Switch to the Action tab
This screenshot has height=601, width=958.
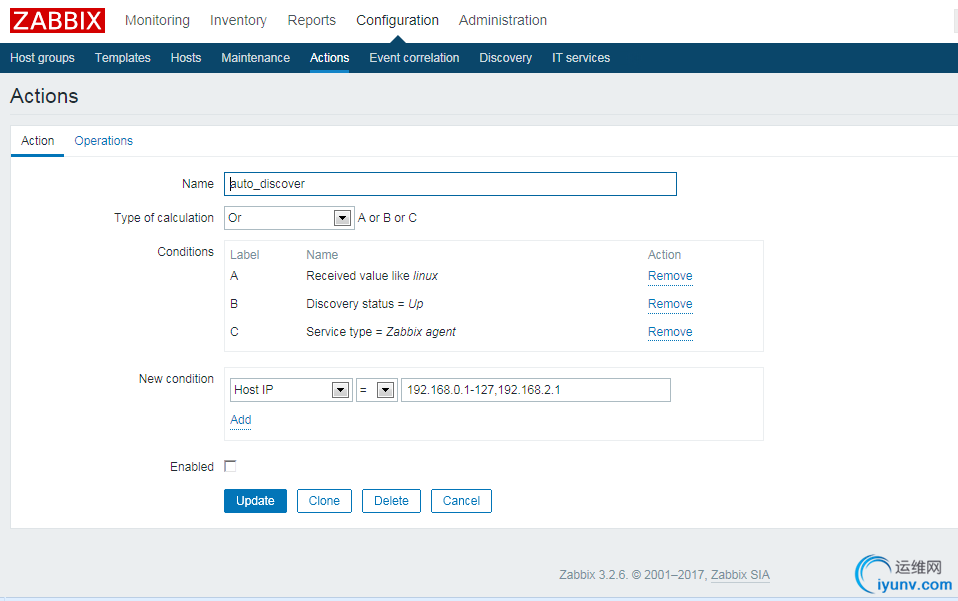37,141
